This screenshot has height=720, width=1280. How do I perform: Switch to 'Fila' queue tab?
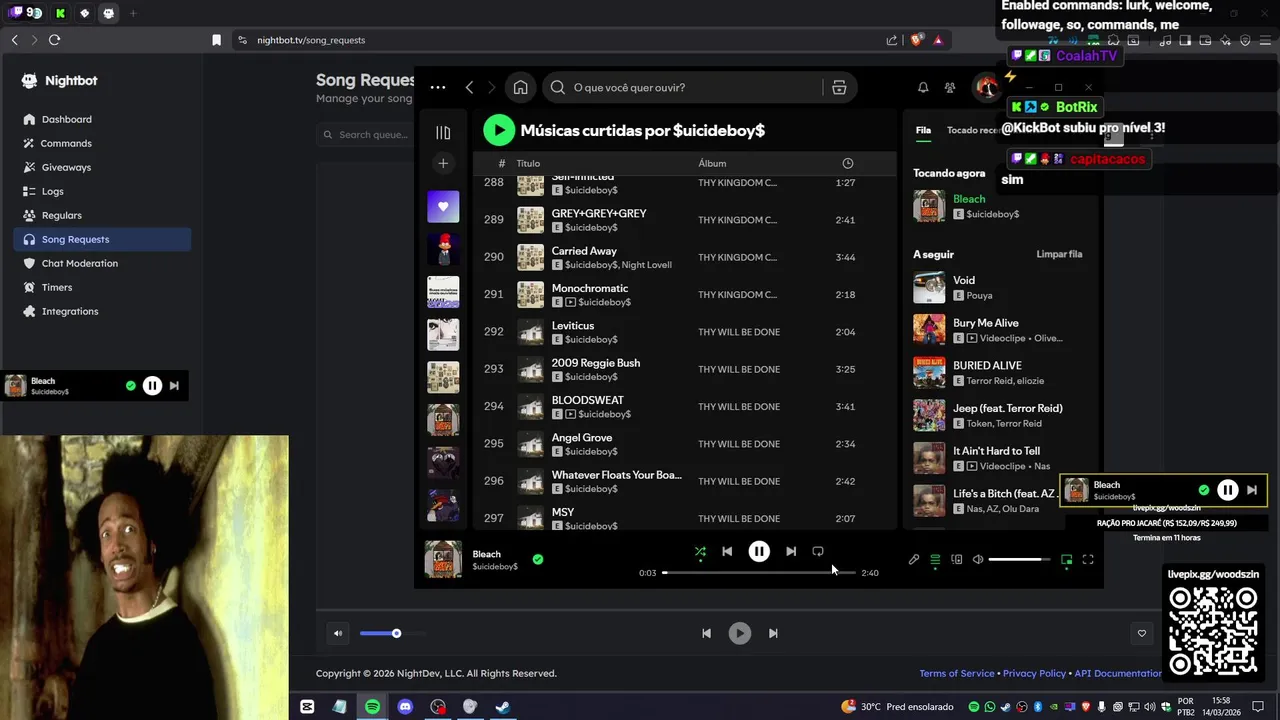(923, 130)
